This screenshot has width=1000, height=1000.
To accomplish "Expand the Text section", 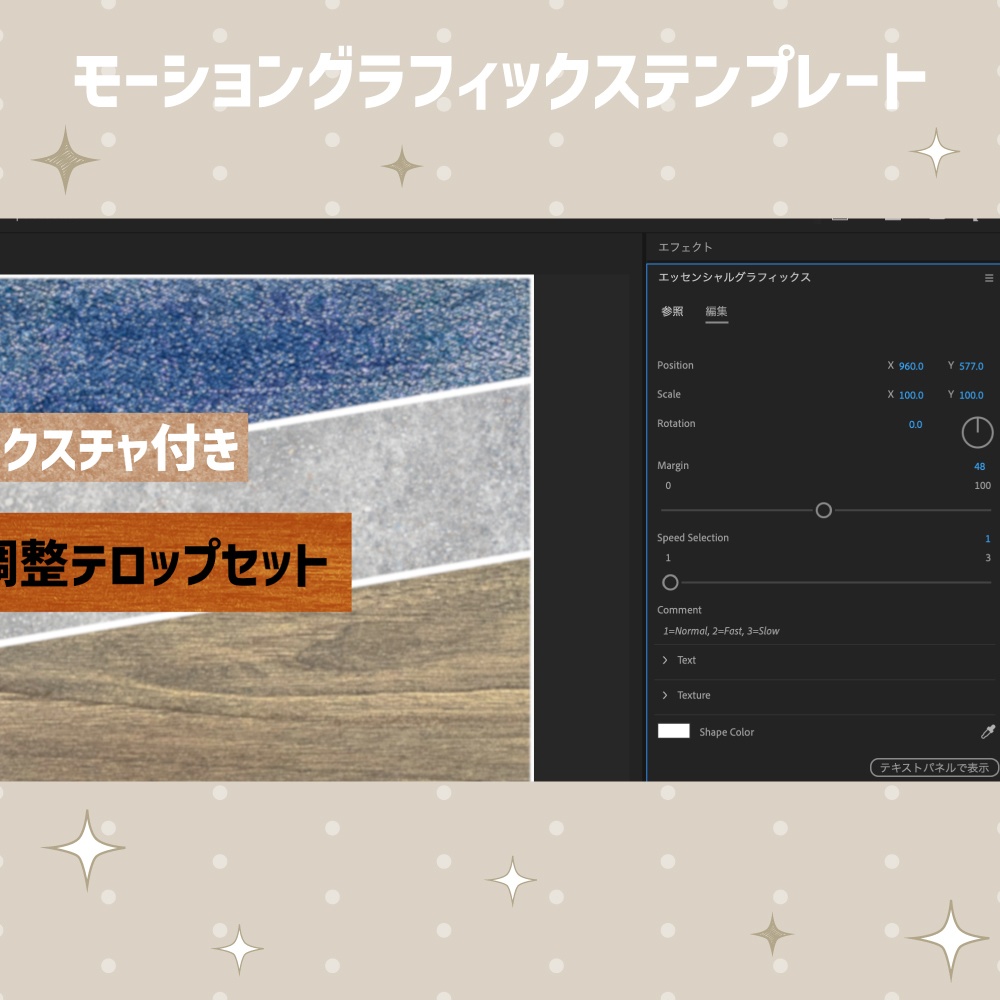I will coord(667,660).
